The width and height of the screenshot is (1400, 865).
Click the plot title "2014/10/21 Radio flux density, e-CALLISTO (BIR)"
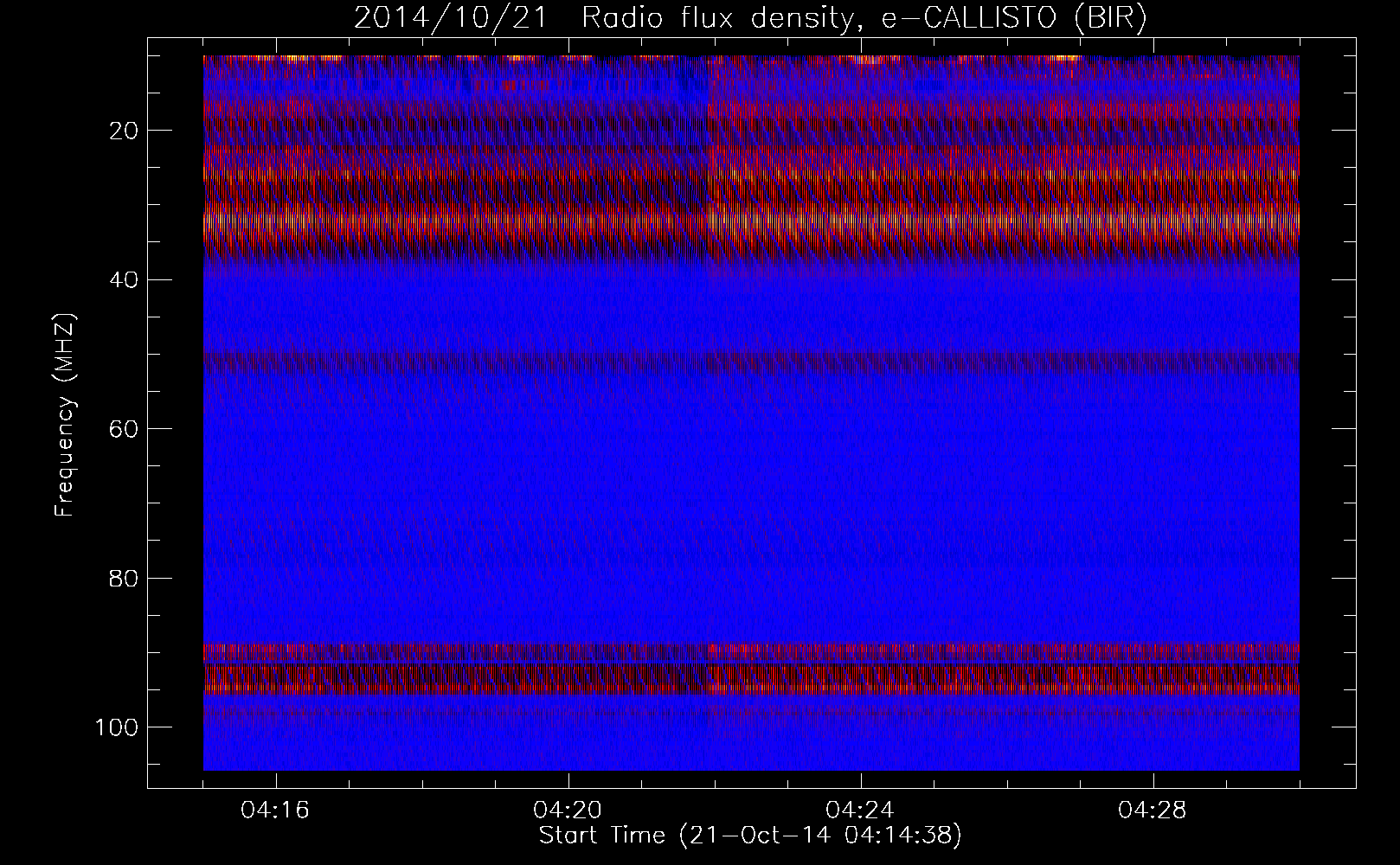(x=750, y=17)
